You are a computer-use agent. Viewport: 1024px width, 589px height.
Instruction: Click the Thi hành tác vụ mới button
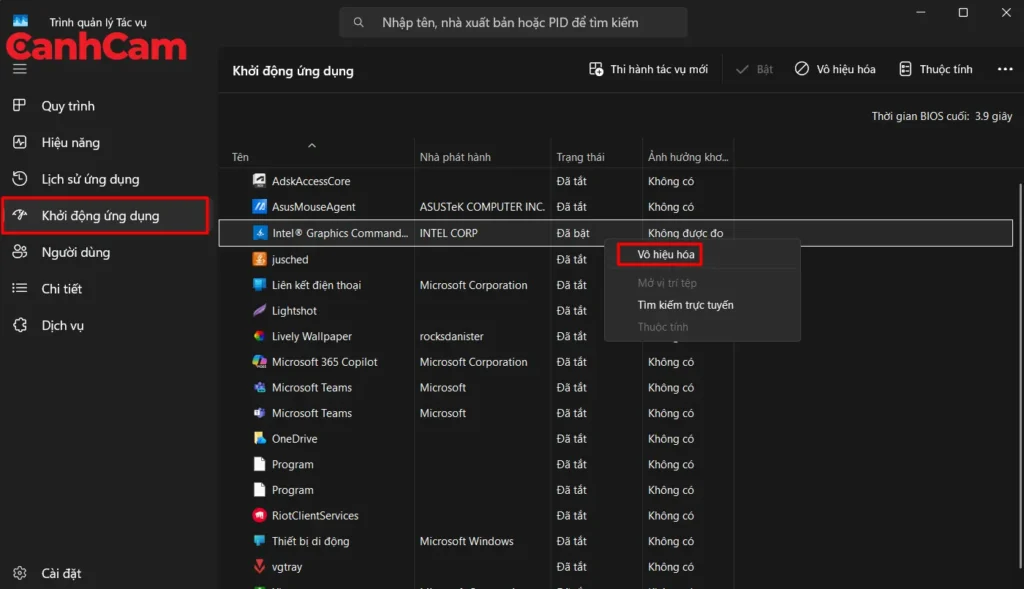tap(649, 68)
